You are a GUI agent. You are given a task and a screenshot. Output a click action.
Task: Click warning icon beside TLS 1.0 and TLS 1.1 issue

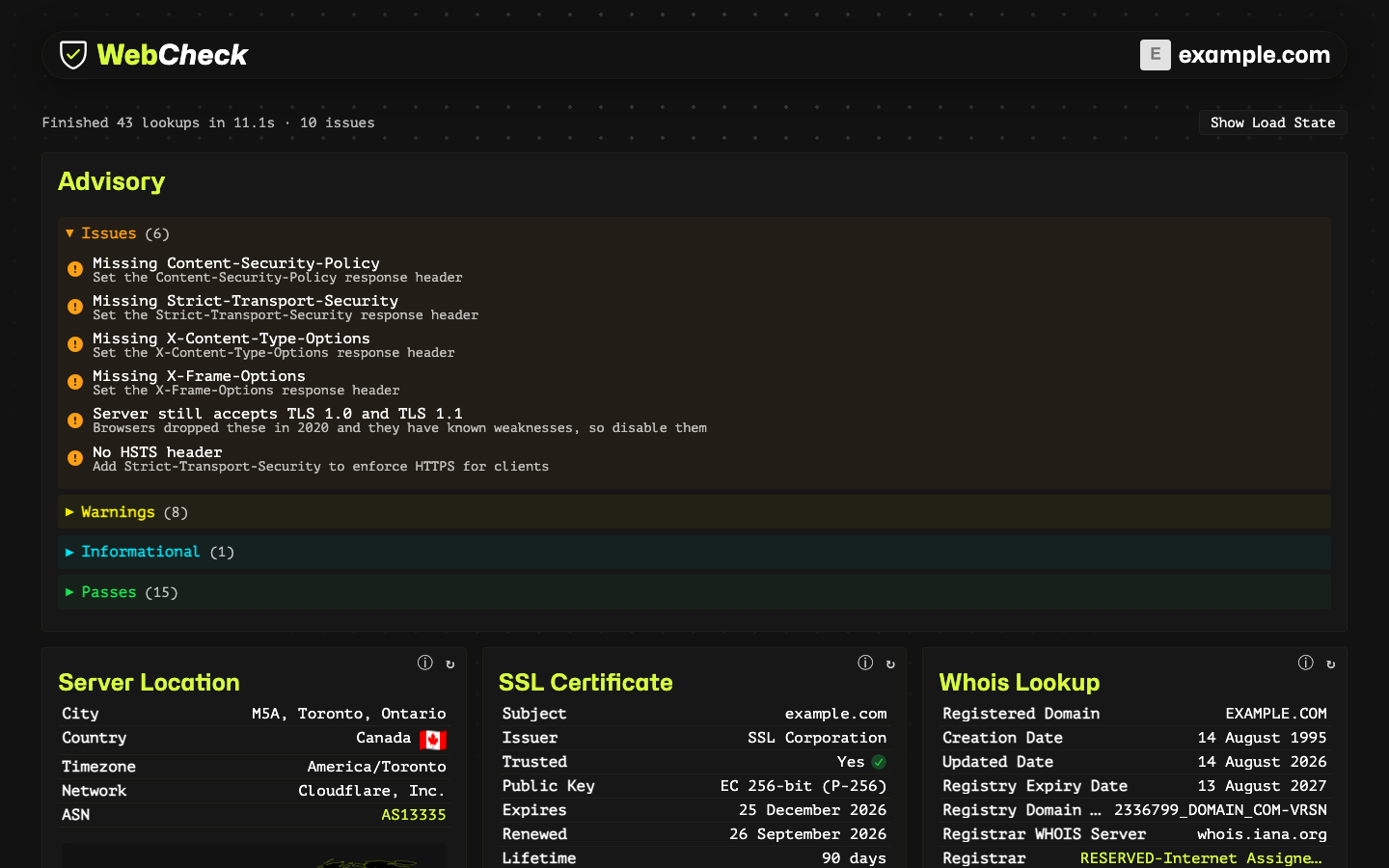[x=75, y=420]
